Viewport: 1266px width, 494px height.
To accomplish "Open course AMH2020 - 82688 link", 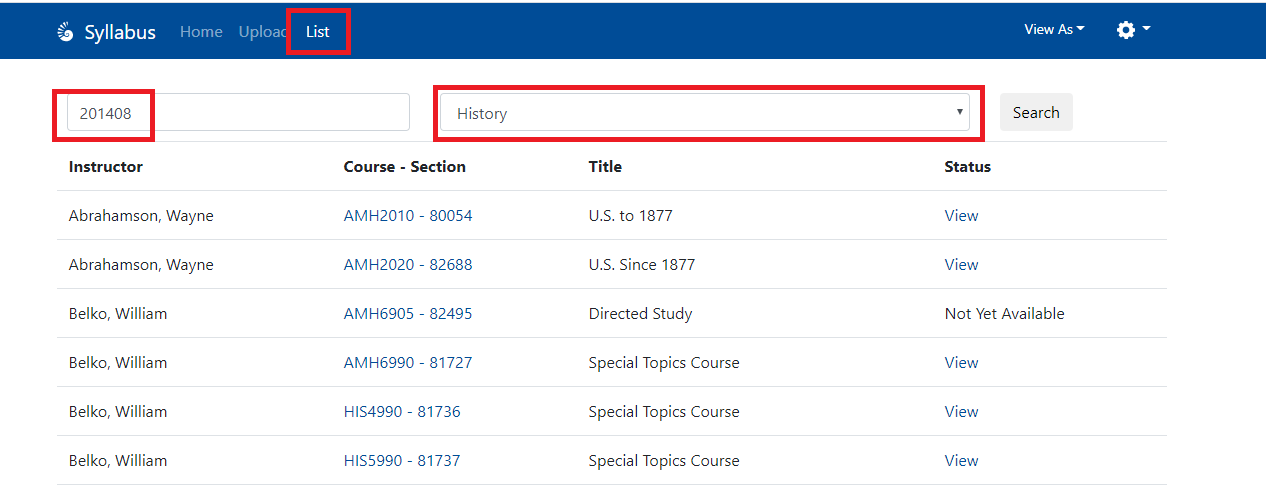I will click(x=408, y=264).
